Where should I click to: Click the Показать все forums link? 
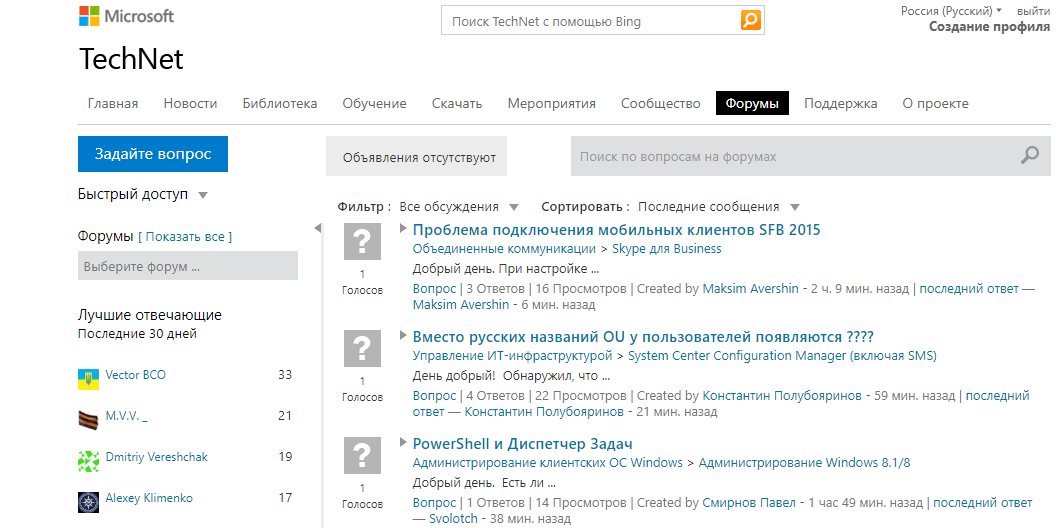[x=185, y=237]
